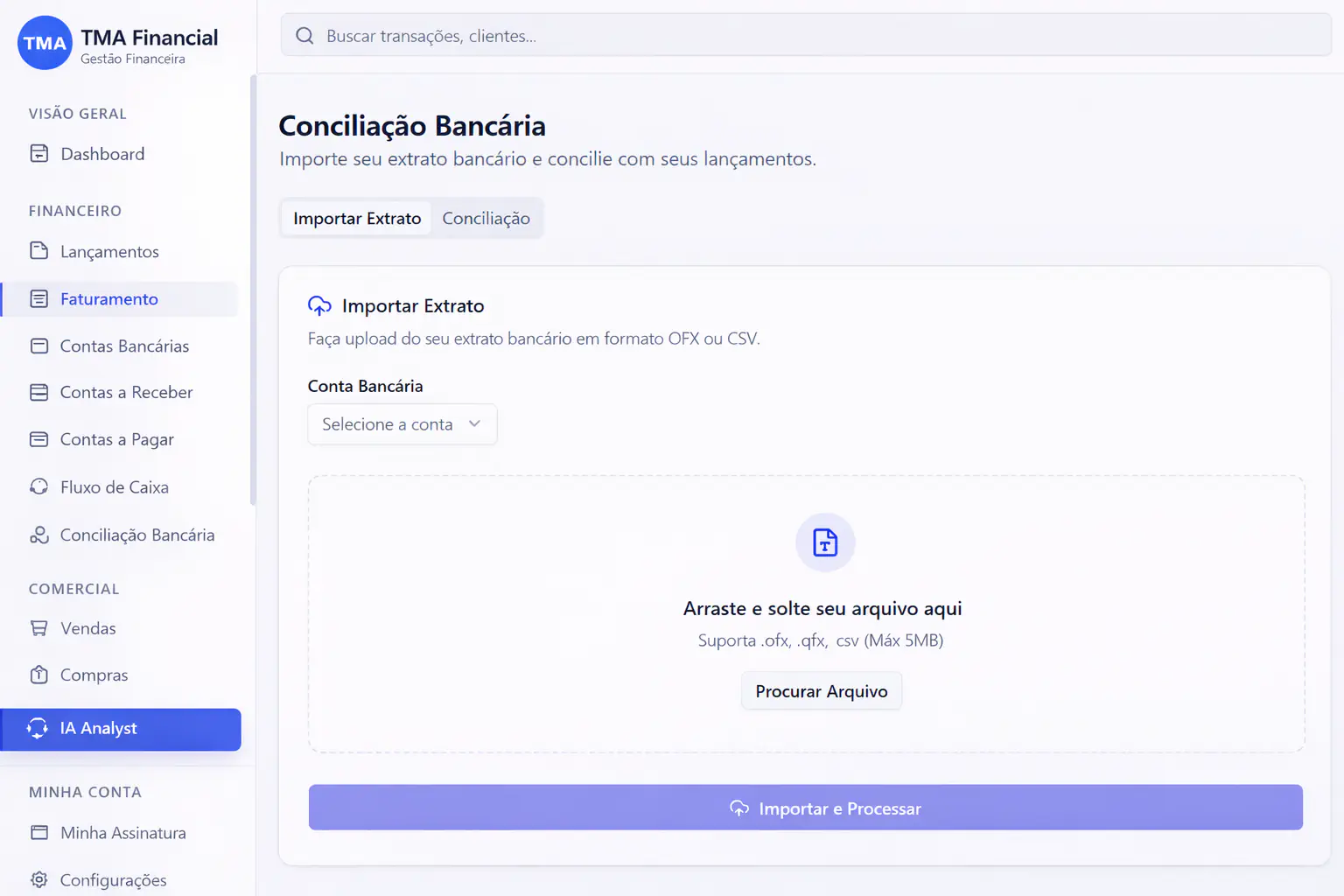Click the Procurar Arquivo button
The image size is (1344, 896).
coord(822,691)
